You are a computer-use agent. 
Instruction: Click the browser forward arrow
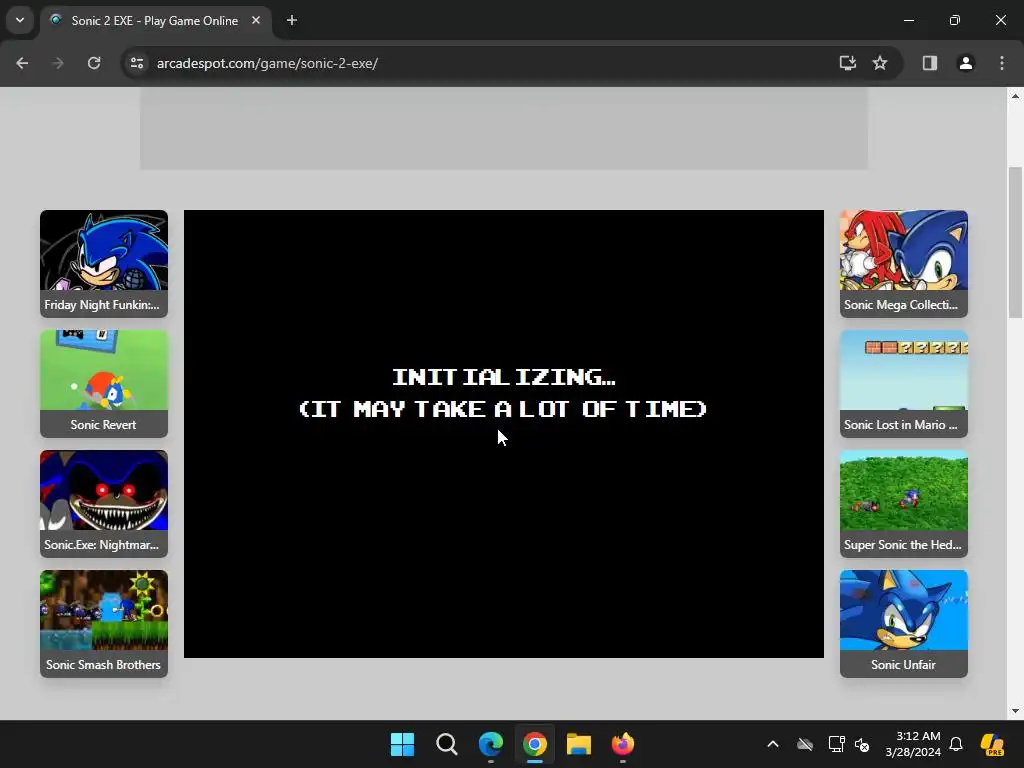(58, 63)
